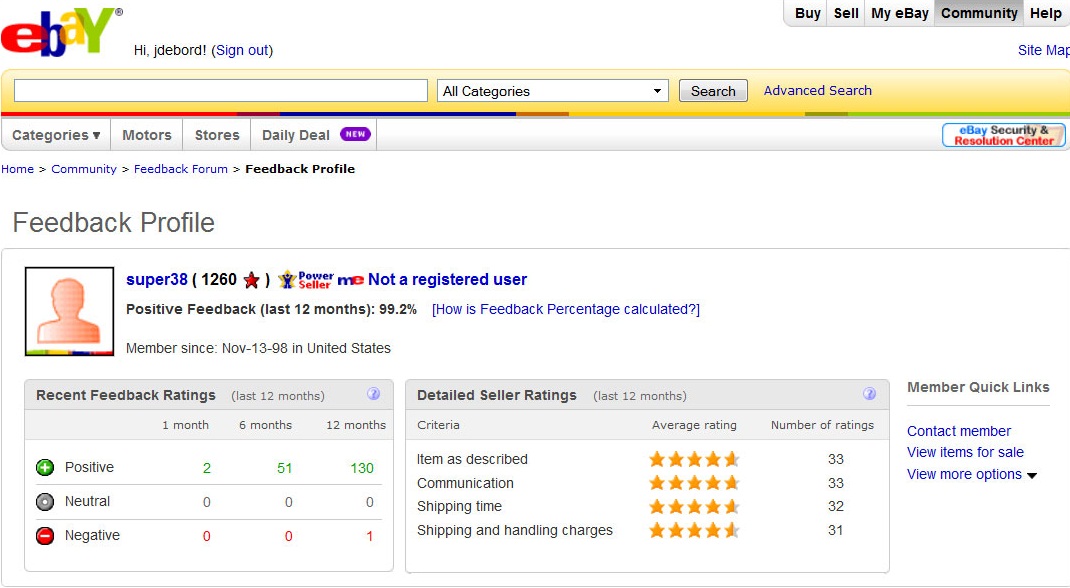Click Negative 1 month count 0
Image resolution: width=1070 pixels, height=588 pixels.
point(207,536)
